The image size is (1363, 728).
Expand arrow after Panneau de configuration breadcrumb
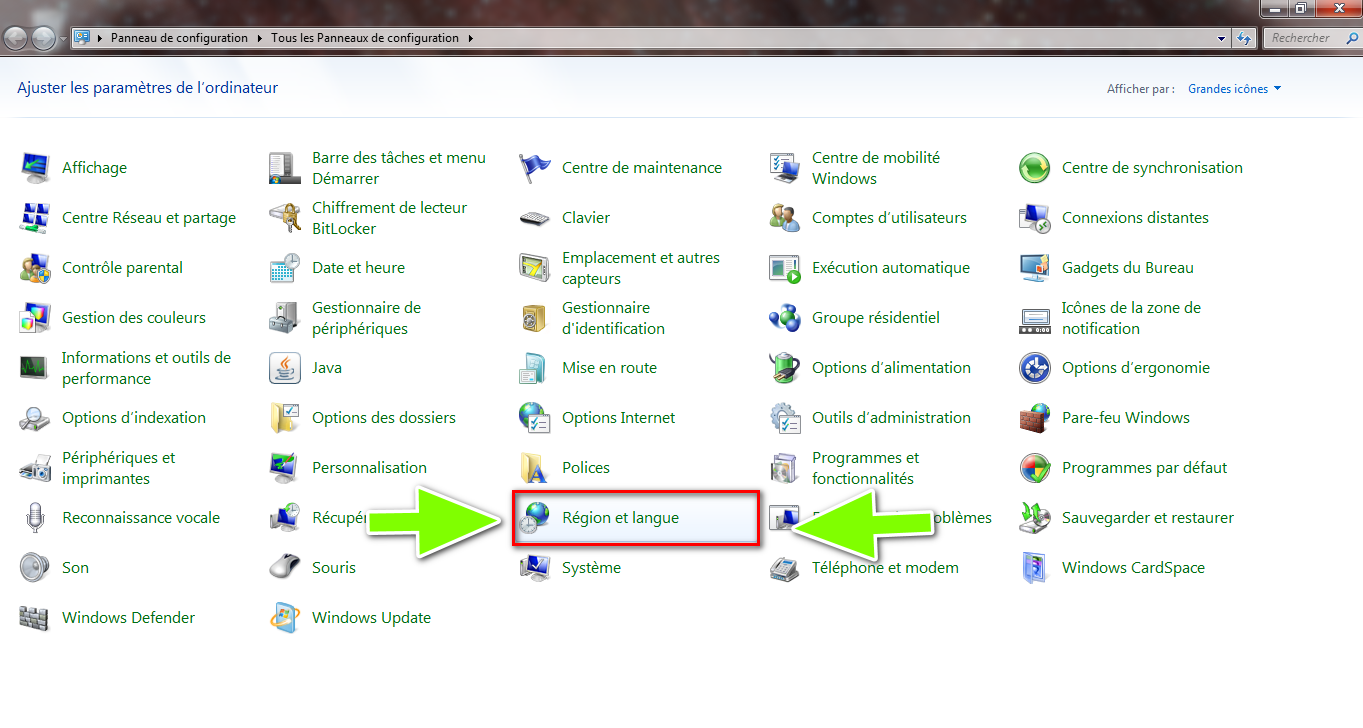click(x=259, y=38)
